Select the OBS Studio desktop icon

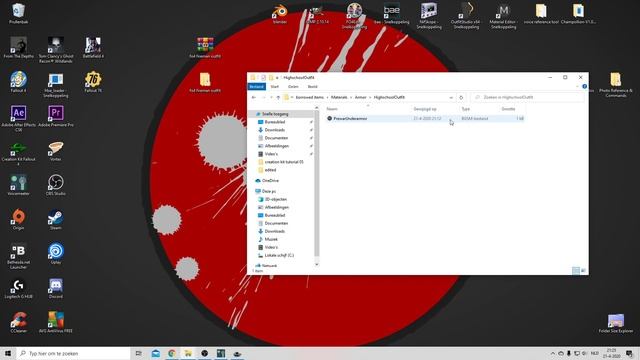pyautogui.click(x=56, y=185)
